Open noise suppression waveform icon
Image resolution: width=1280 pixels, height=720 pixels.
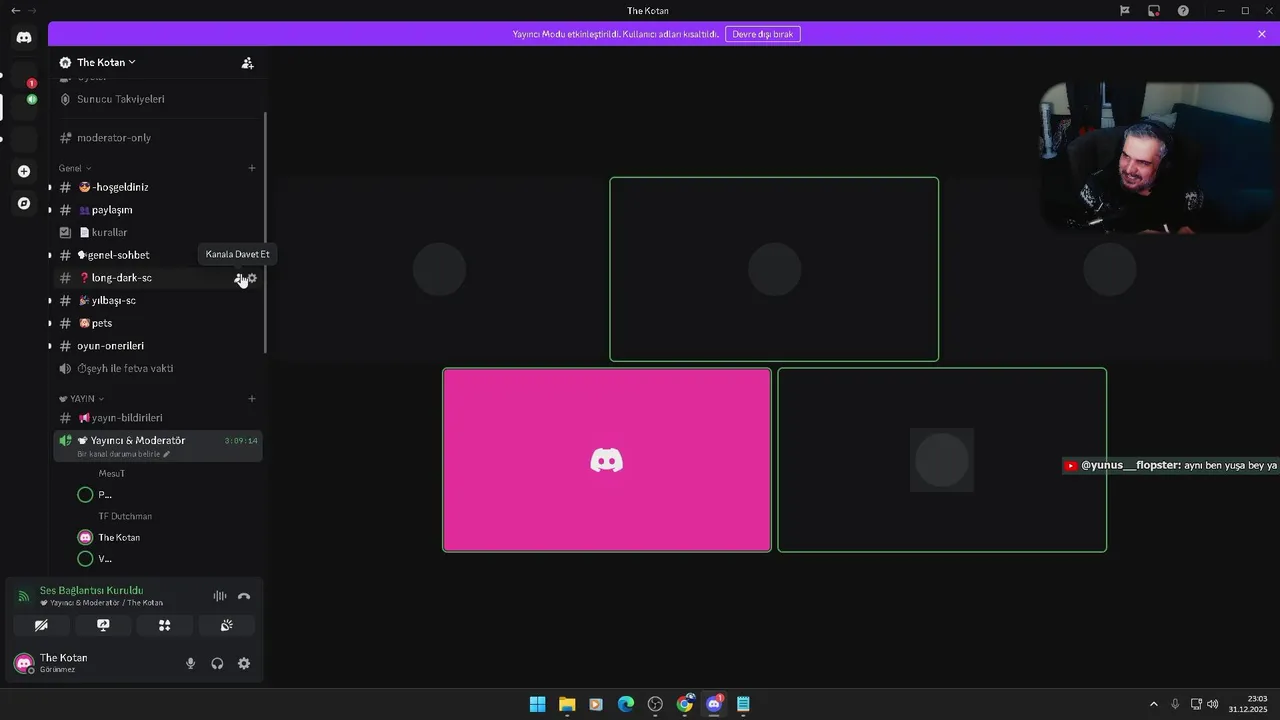pos(220,596)
